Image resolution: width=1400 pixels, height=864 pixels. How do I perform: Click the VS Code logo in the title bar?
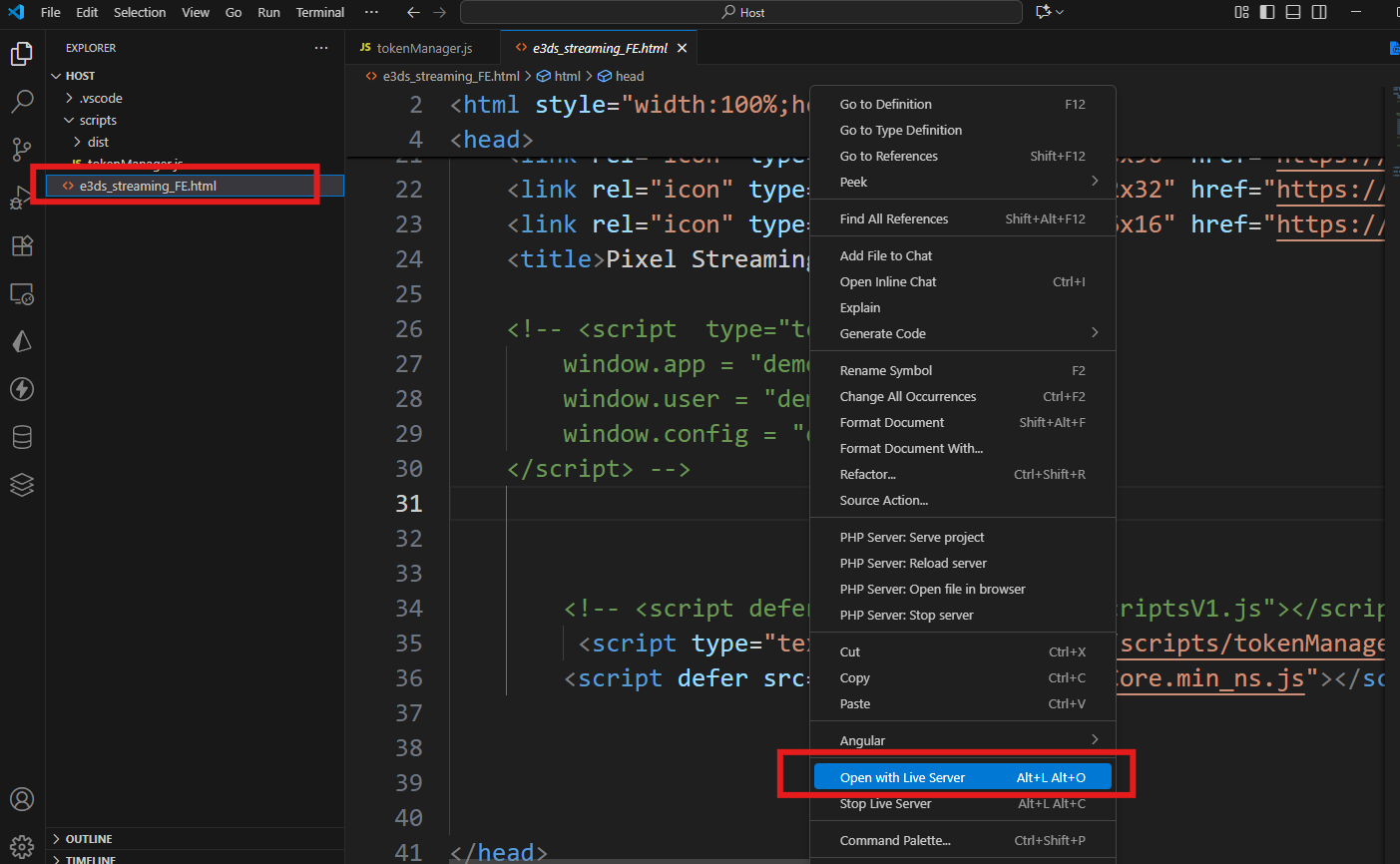[16, 12]
